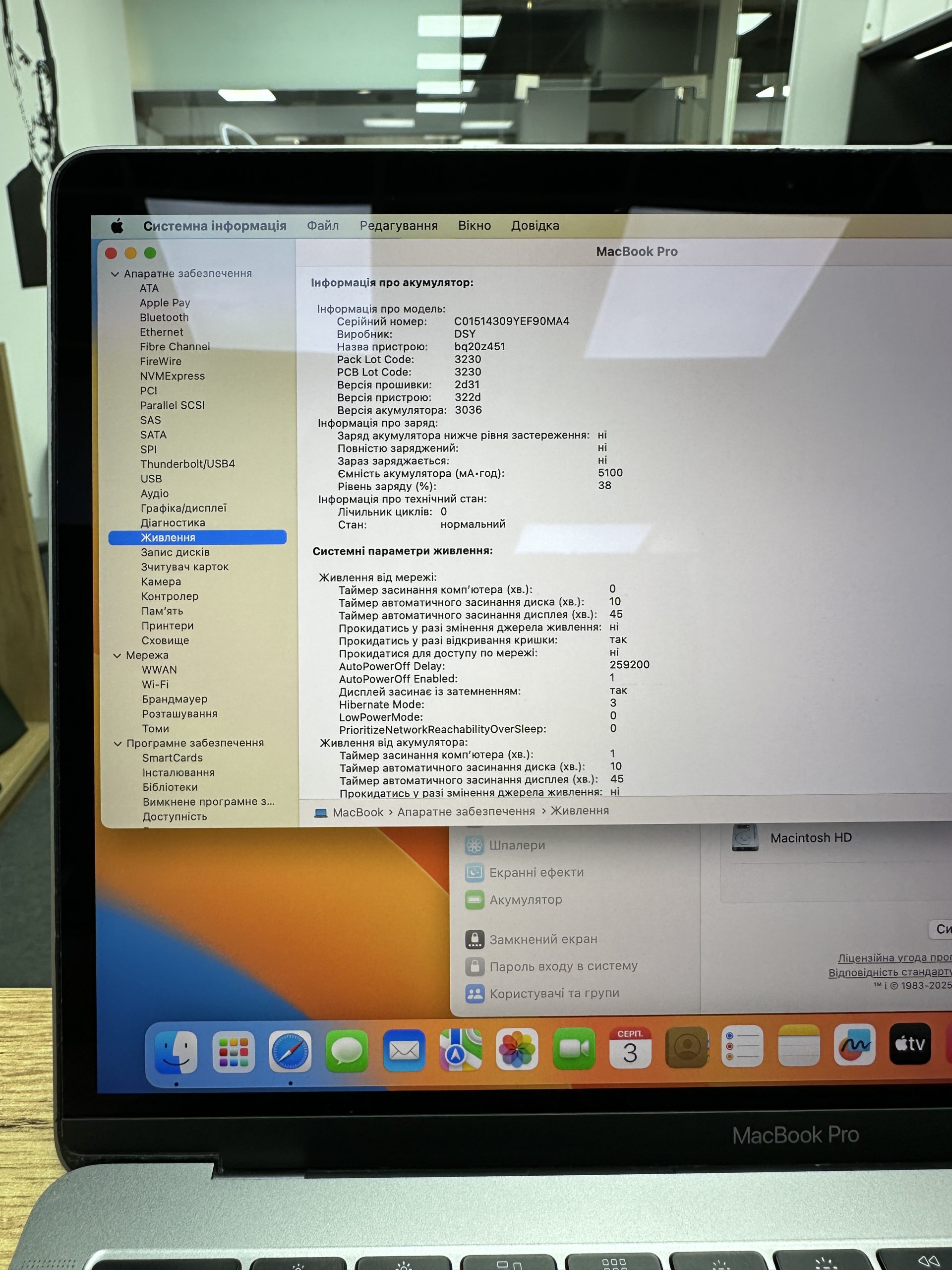
Task: Select Apple Pay in the sidebar
Action: point(165,303)
